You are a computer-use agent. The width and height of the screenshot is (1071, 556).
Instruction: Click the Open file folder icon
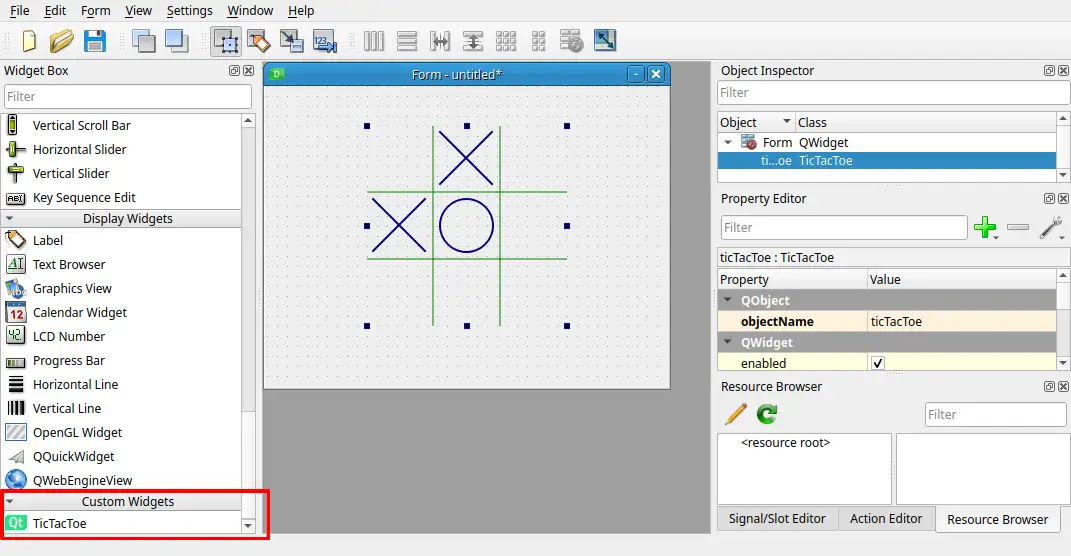pos(62,41)
